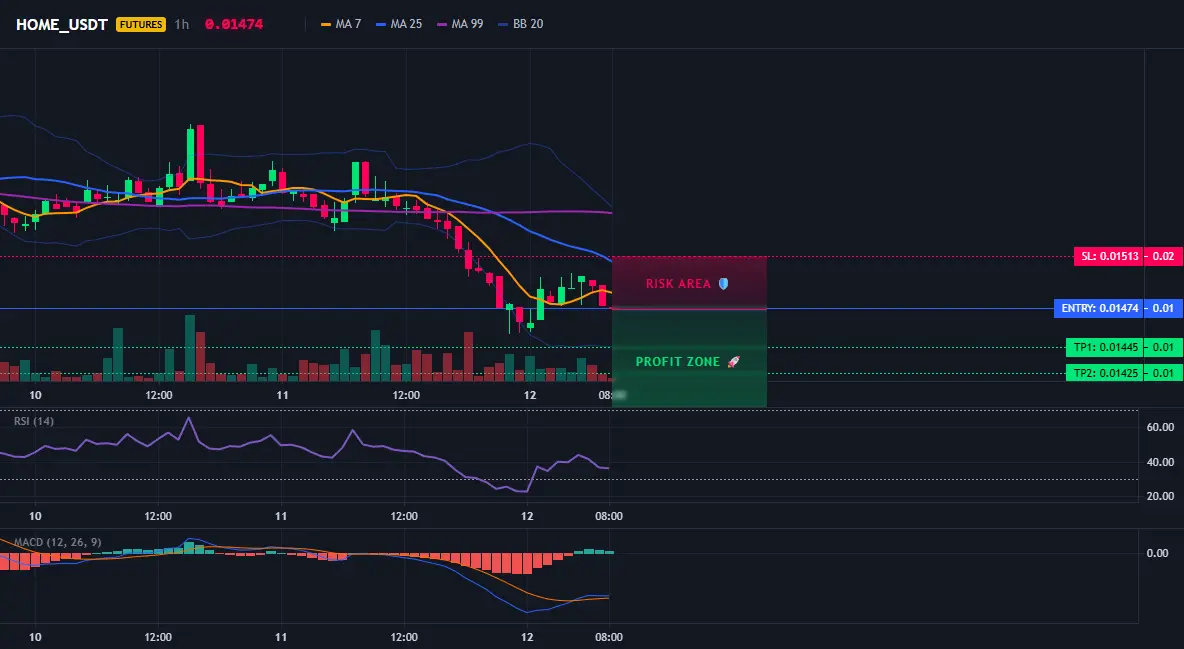
Task: Click the shield icon in RISK AREA
Action: click(x=723, y=284)
